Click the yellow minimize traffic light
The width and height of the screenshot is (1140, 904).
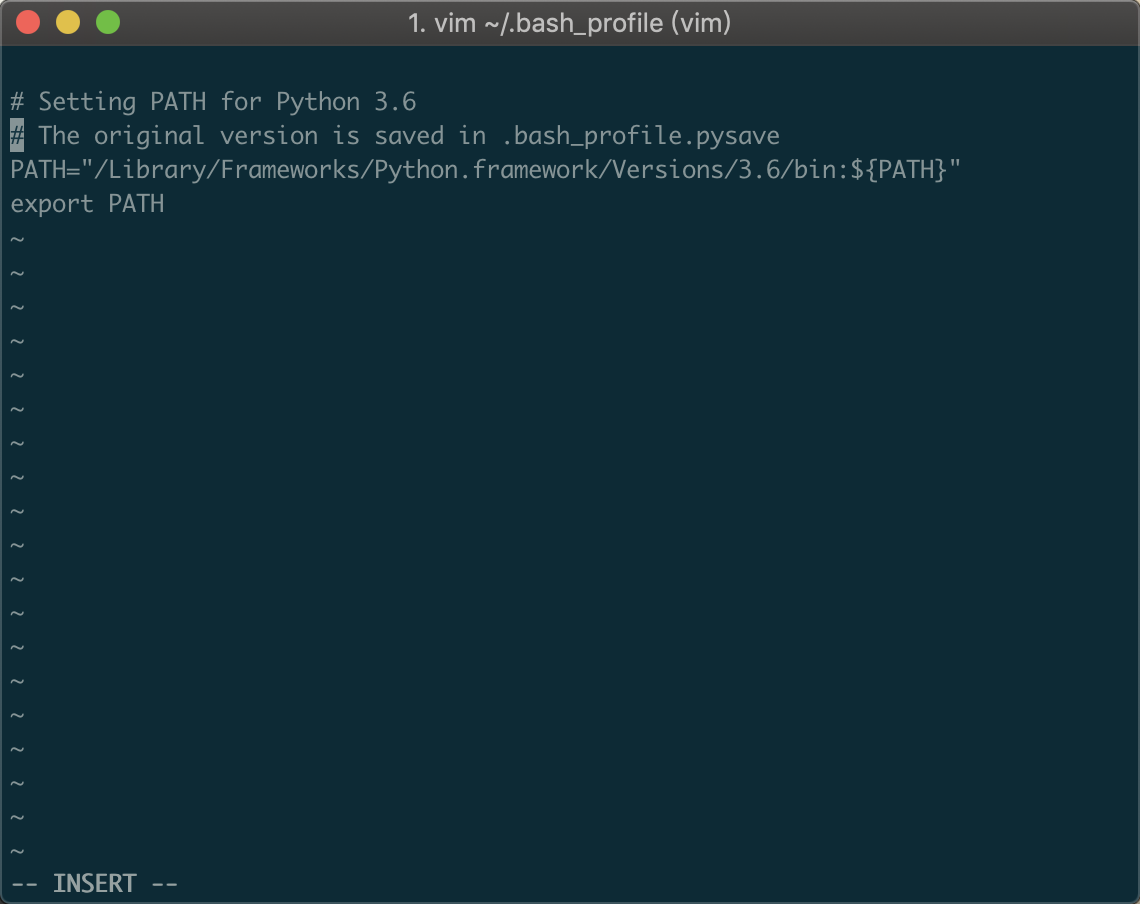(67, 21)
